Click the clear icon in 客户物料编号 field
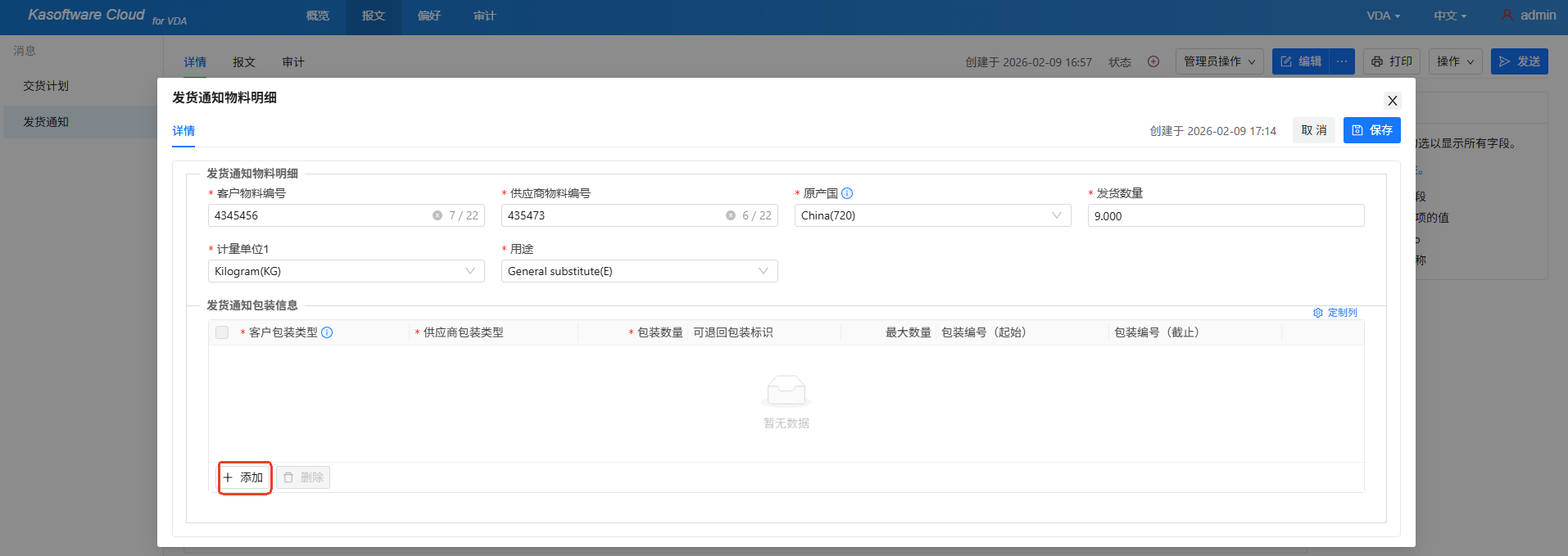Image resolution: width=1568 pixels, height=556 pixels. (437, 215)
